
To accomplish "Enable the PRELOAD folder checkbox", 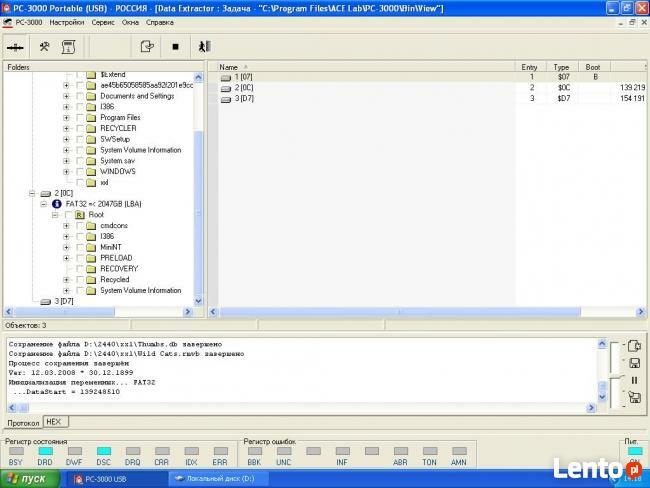I will [79, 258].
